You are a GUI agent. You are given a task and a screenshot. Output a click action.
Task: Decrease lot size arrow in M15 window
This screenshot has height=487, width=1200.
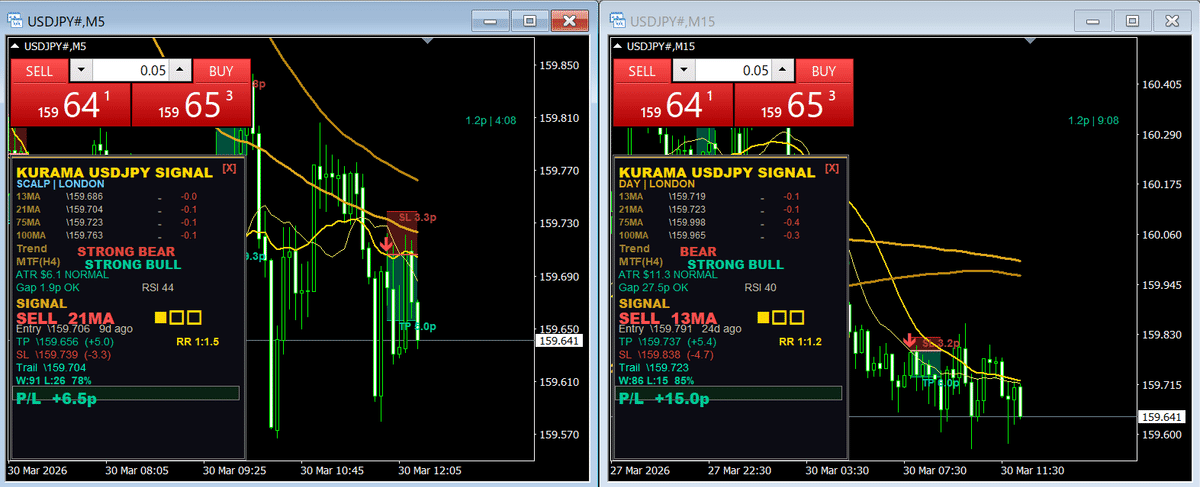(x=683, y=71)
